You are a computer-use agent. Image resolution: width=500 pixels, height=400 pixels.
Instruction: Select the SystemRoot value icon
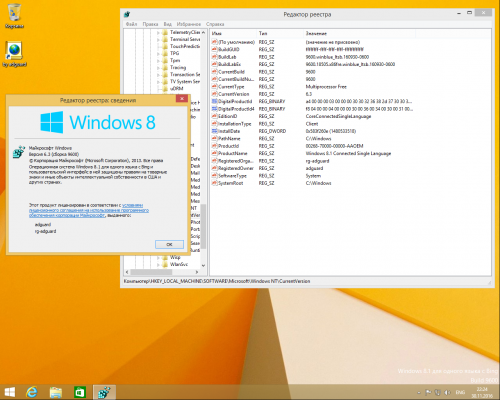[x=215, y=183]
